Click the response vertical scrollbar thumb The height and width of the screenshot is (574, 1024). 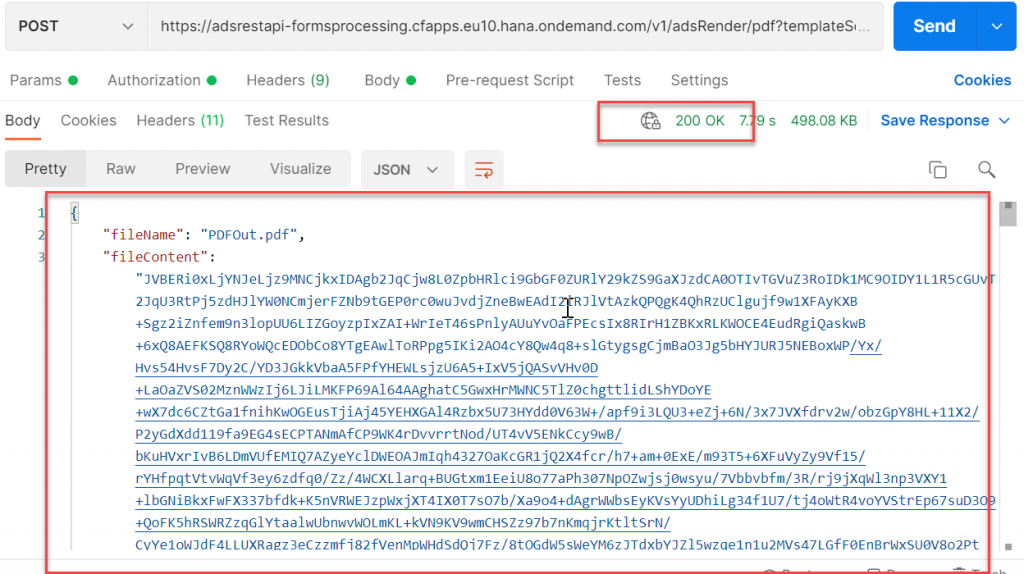(1008, 213)
